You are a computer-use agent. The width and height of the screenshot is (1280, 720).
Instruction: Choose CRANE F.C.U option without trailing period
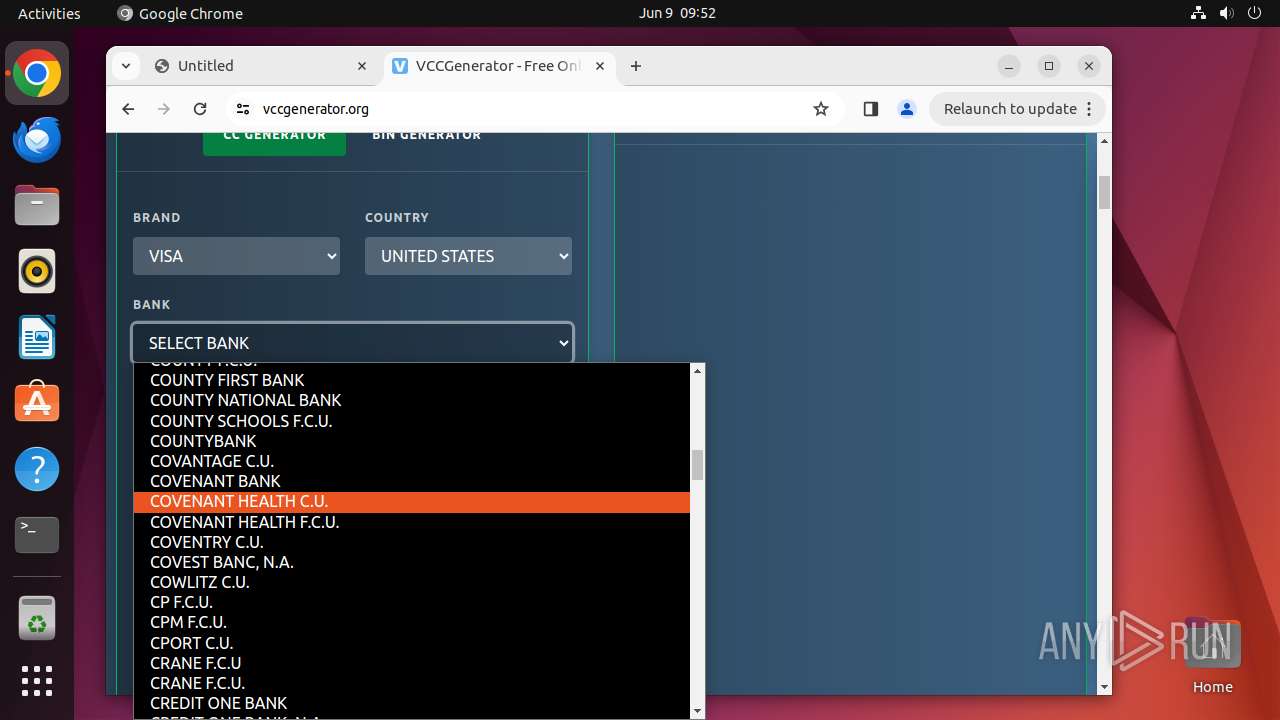coord(412,663)
